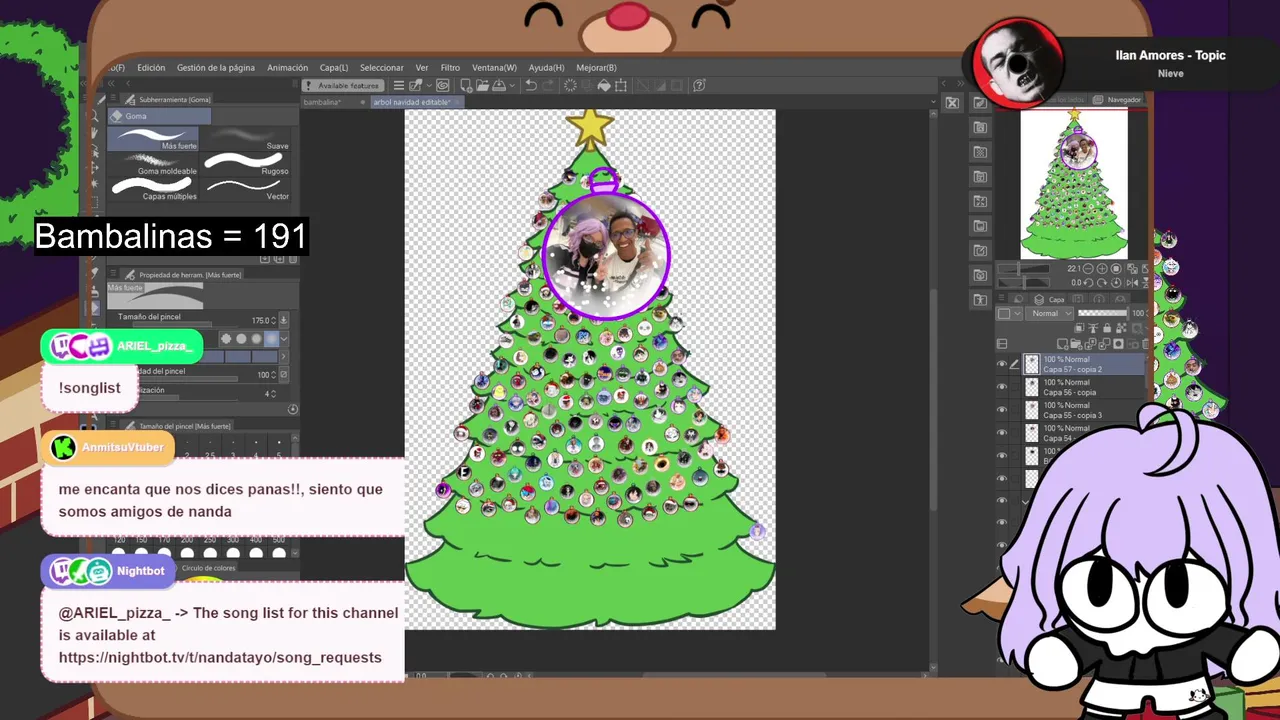Click the brush density 100 stepper

click(276, 375)
